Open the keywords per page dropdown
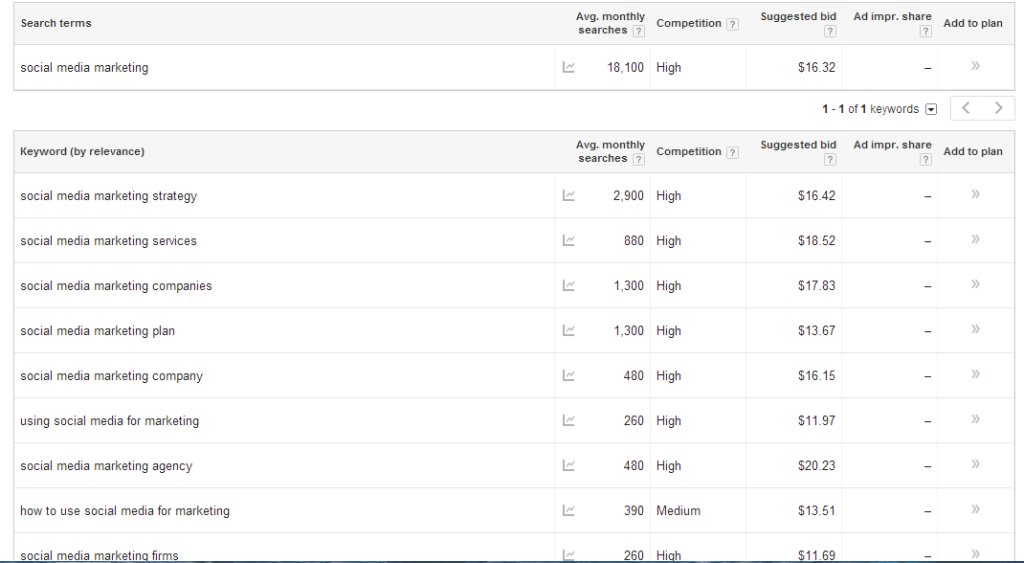Screen dimensions: 1024x563 [931, 109]
